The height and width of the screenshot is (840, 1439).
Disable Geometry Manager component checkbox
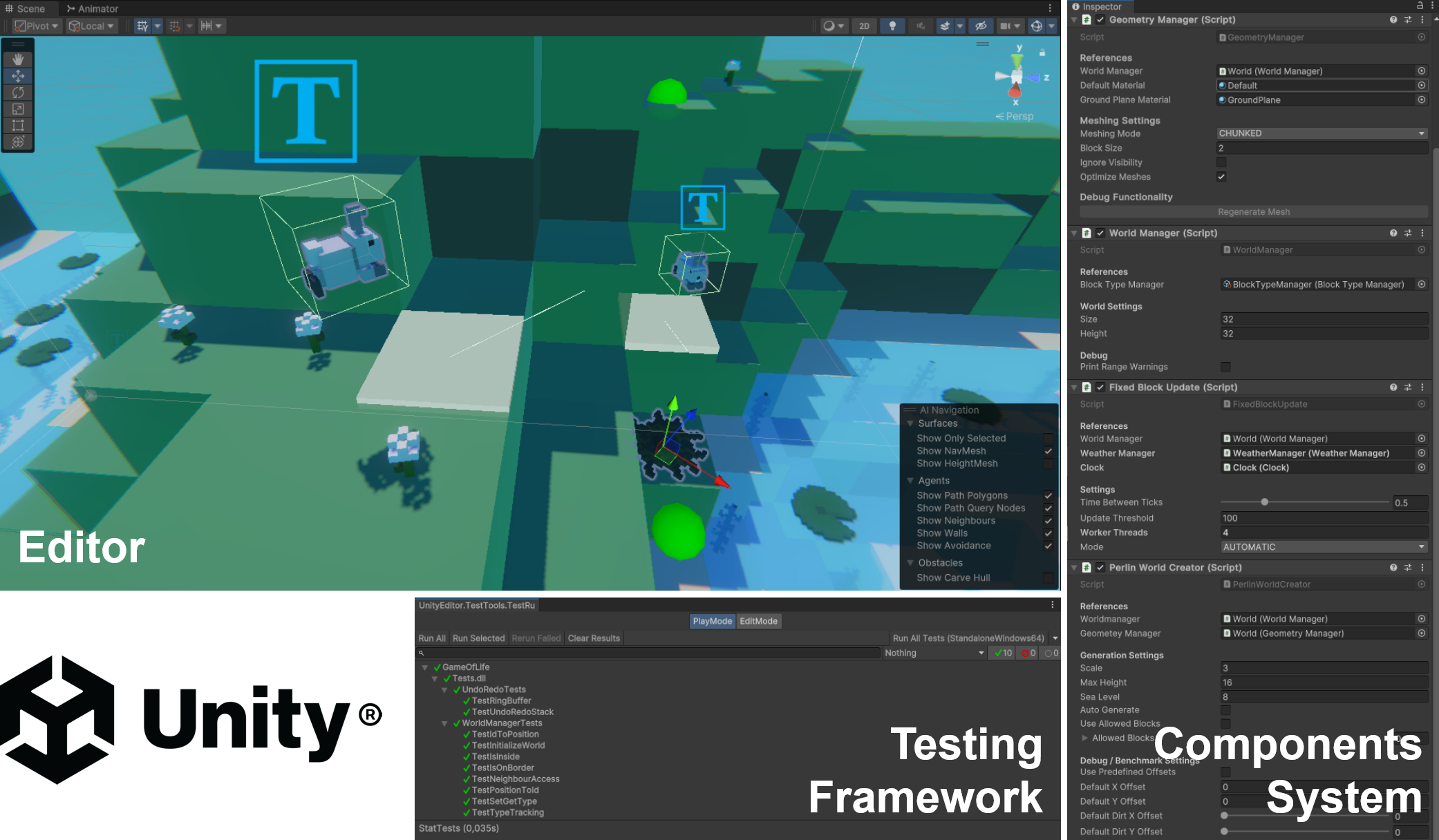click(1100, 20)
